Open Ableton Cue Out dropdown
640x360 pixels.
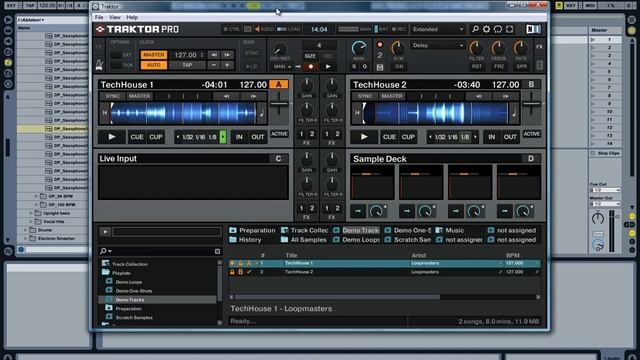coord(605,191)
